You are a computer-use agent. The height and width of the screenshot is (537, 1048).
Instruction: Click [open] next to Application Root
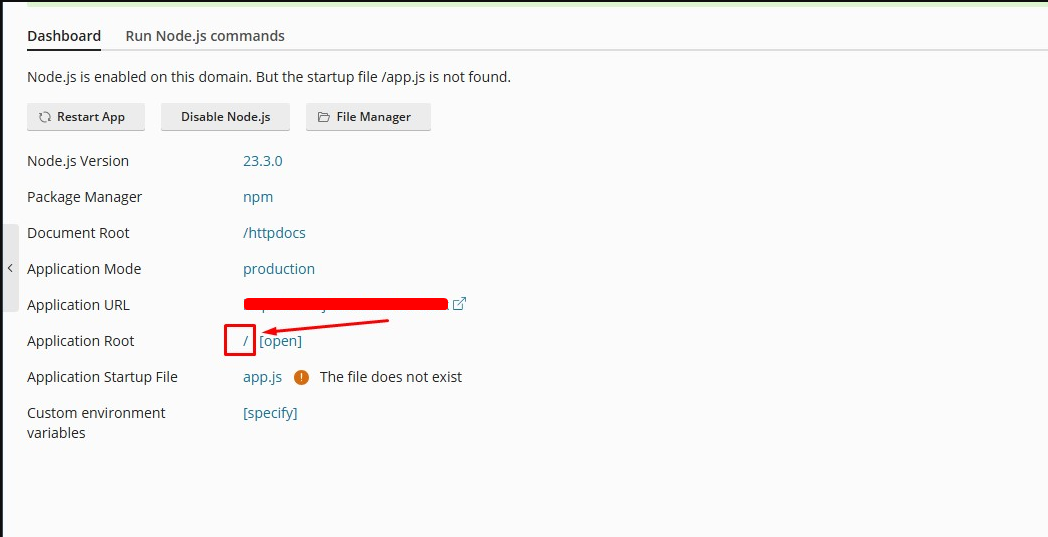coord(280,341)
